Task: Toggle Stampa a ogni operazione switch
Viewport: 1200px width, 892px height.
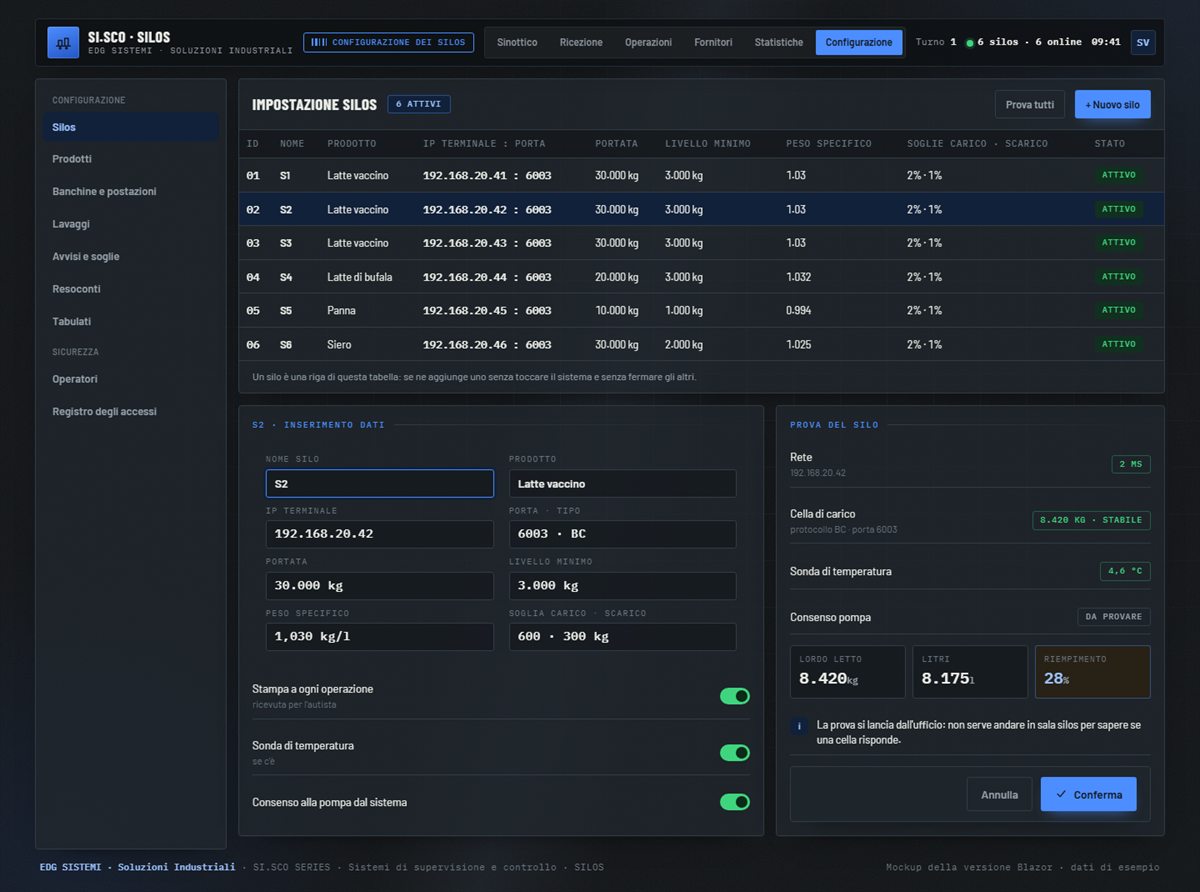Action: (x=735, y=696)
